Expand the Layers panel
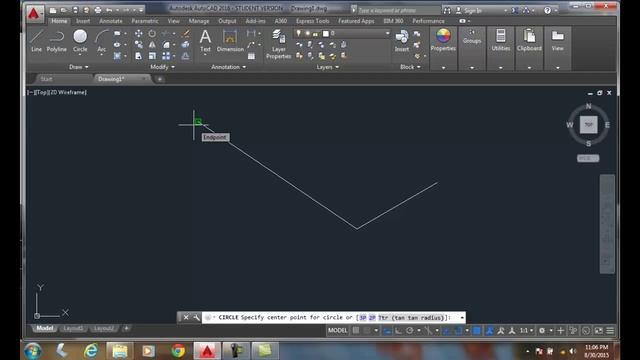The height and width of the screenshot is (360, 640). coord(327,67)
